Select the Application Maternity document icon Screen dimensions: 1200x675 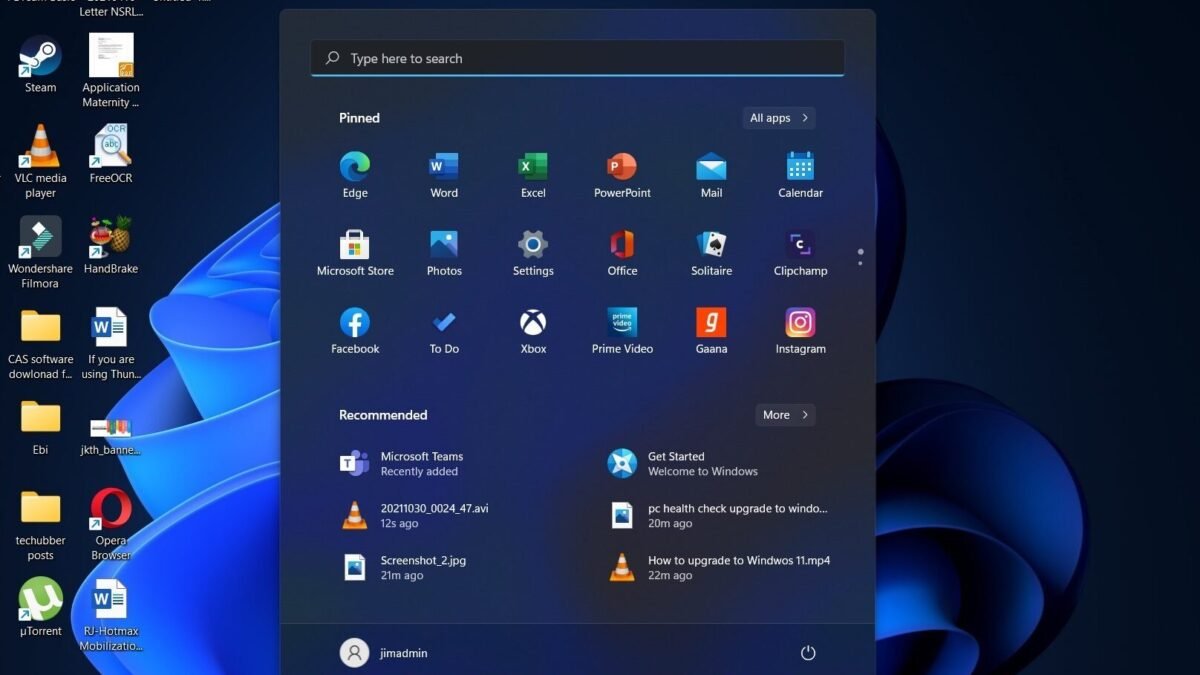point(111,70)
